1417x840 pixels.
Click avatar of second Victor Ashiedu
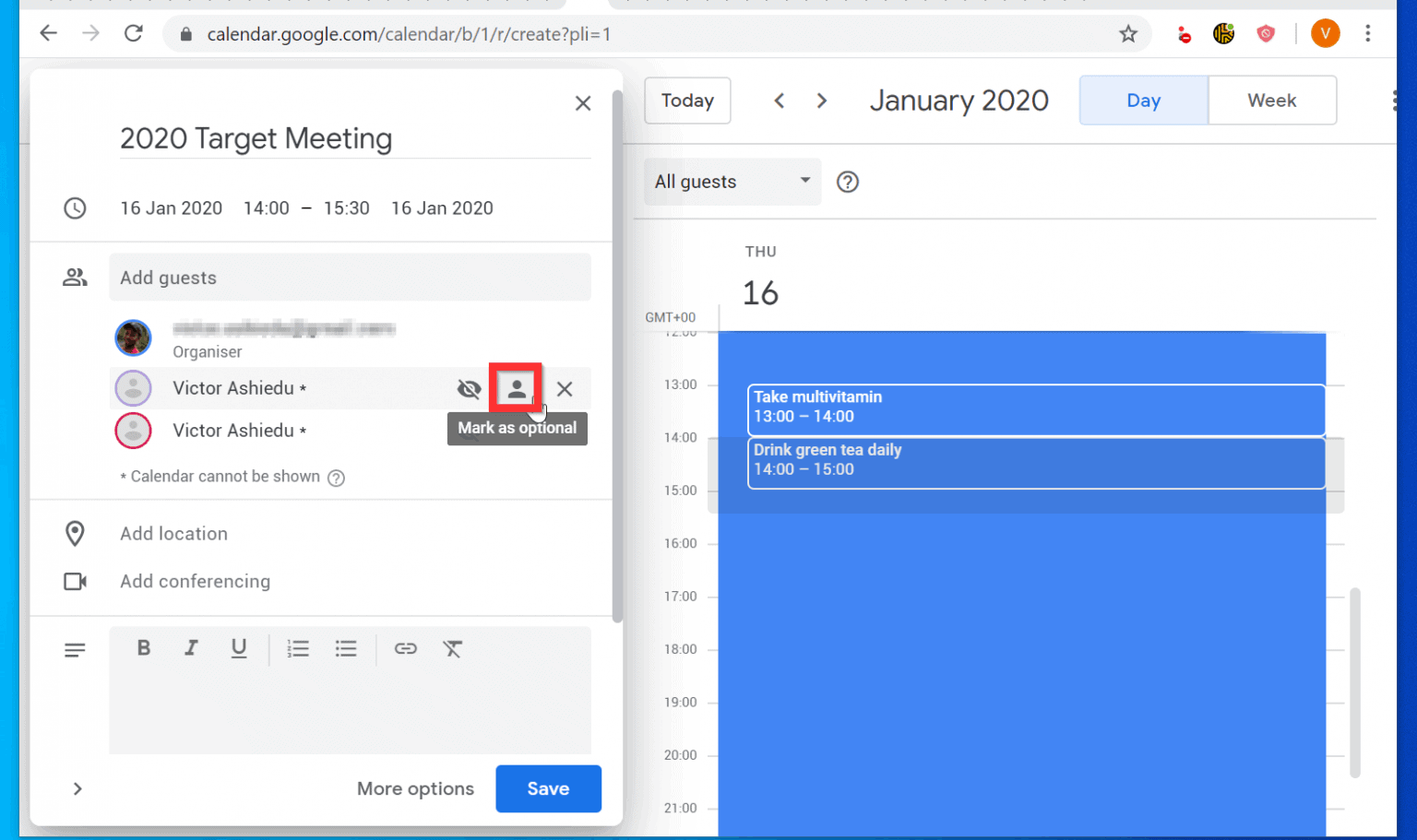[x=133, y=431]
